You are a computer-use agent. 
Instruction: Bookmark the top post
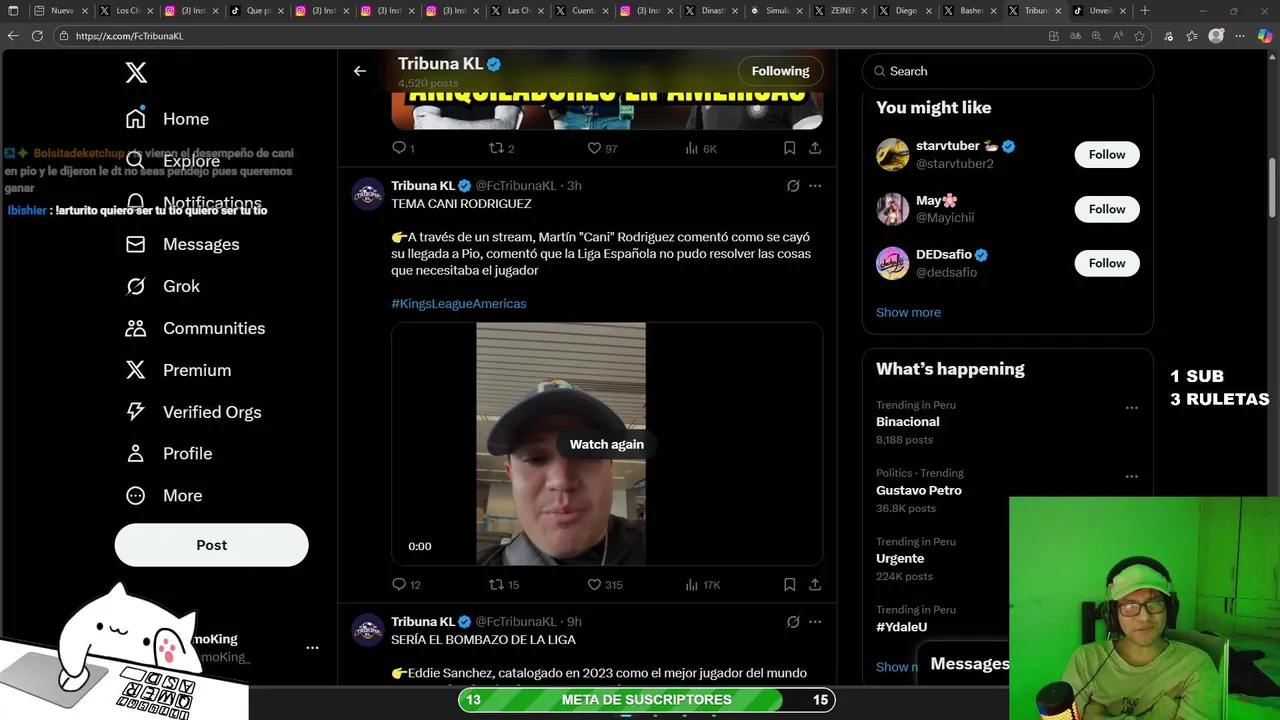pyautogui.click(x=789, y=148)
